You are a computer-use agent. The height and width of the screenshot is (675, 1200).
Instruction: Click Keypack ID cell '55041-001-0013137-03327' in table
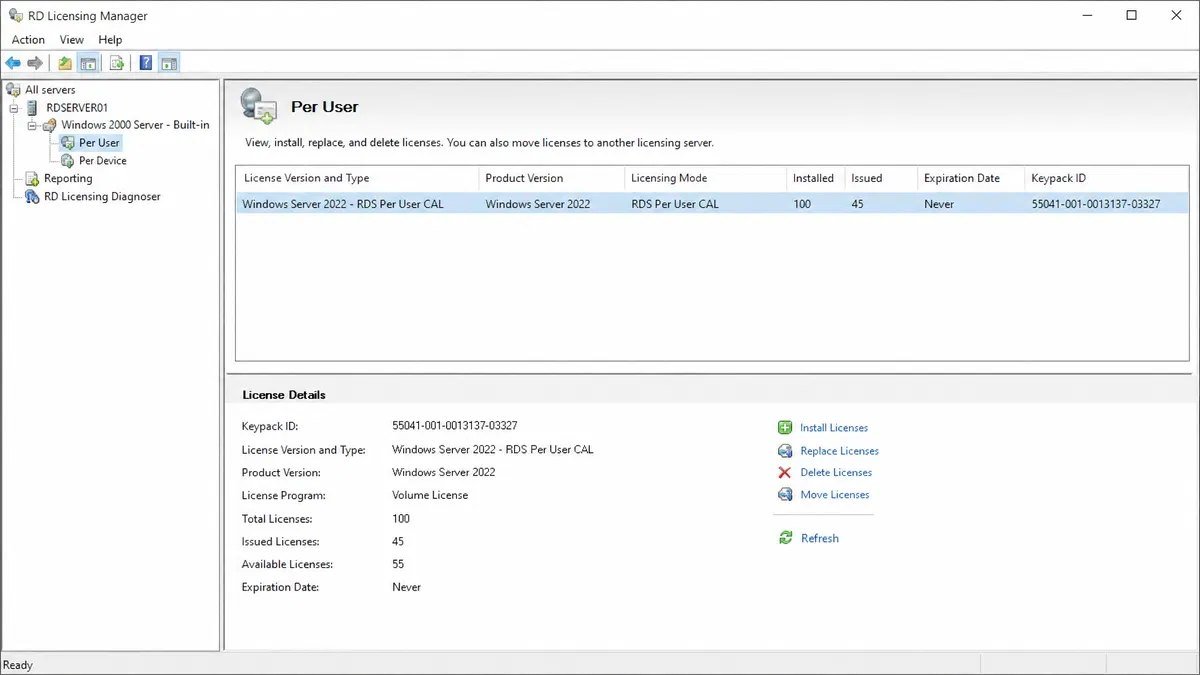(x=1096, y=204)
